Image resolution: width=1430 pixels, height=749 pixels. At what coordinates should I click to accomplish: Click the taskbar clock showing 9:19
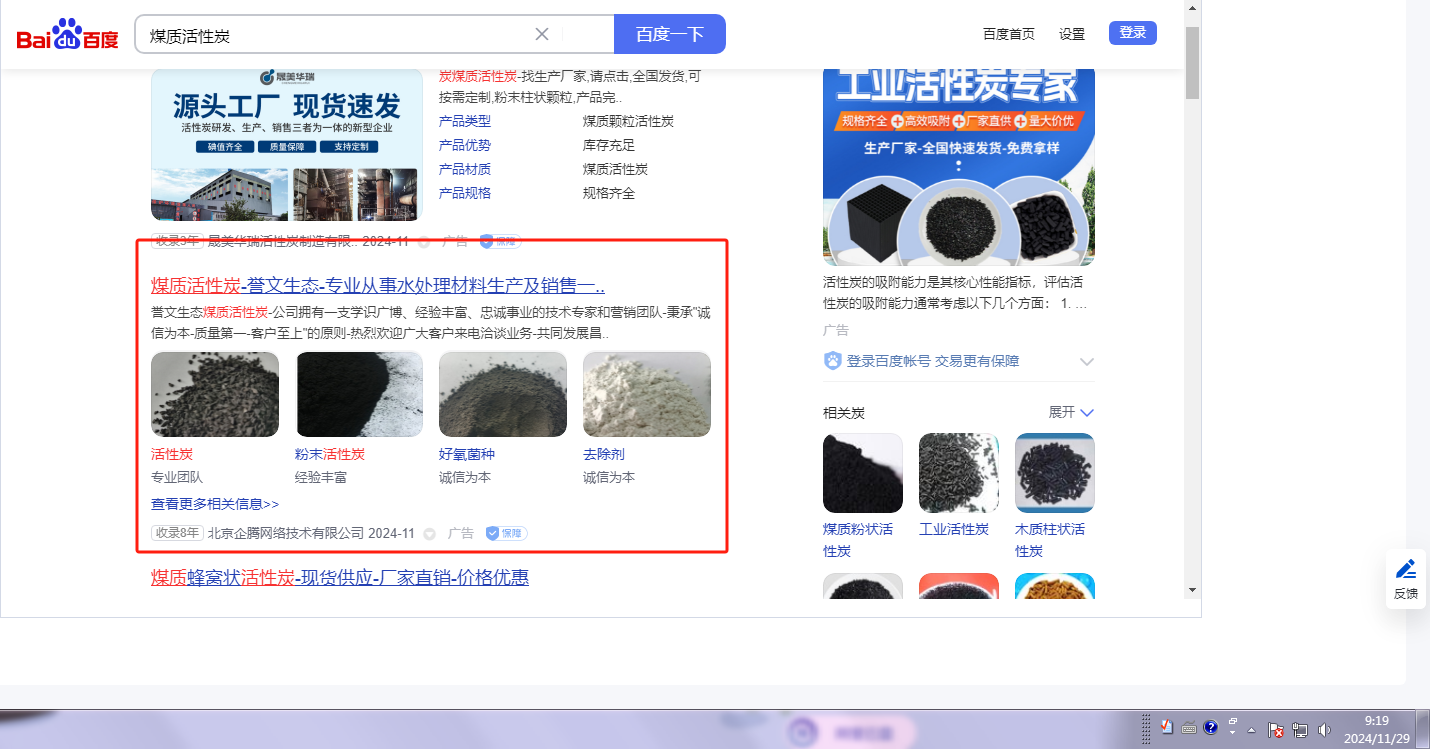tap(1377, 729)
